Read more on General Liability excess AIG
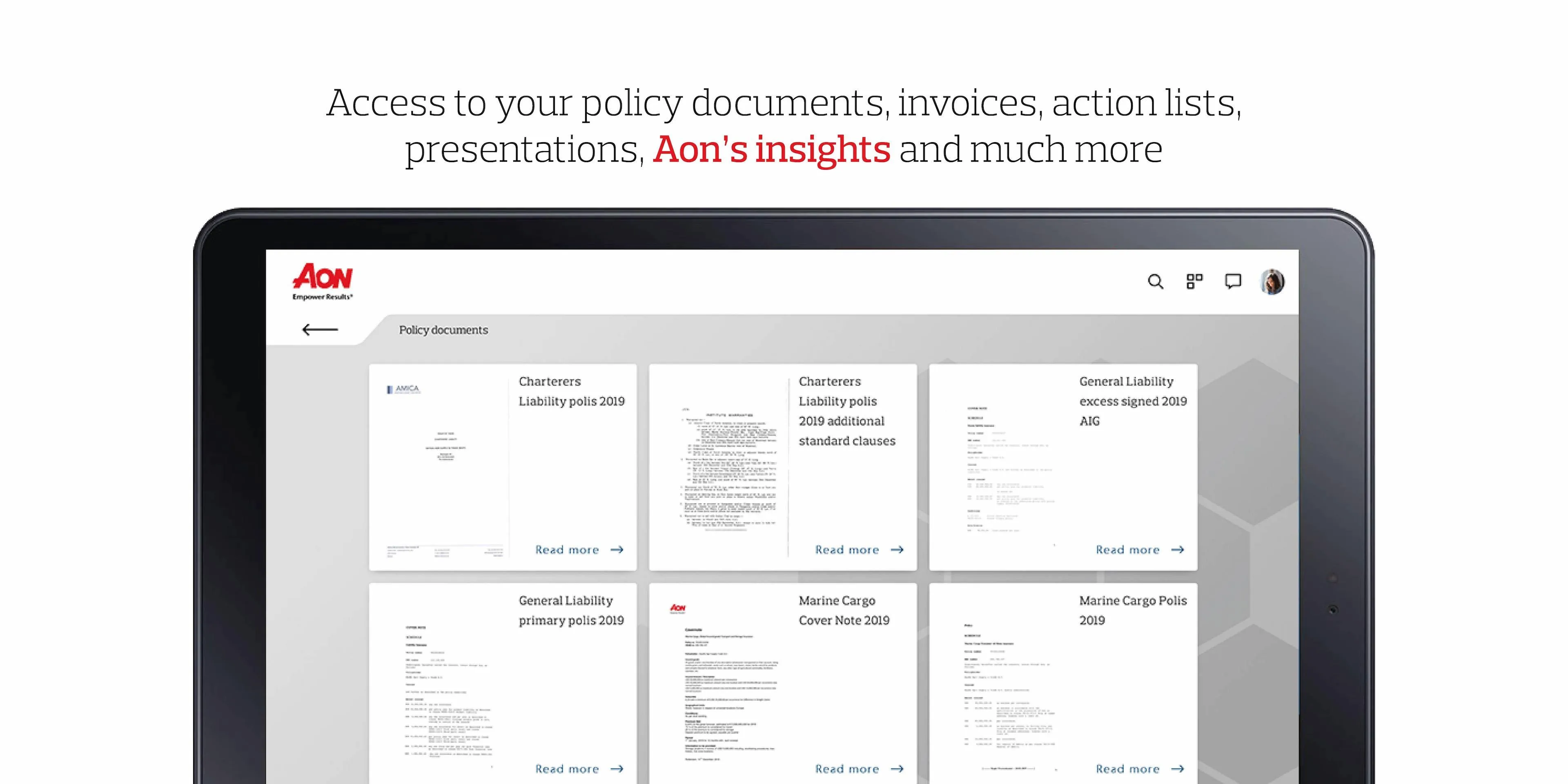The height and width of the screenshot is (784, 1568). pyautogui.click(x=1140, y=550)
